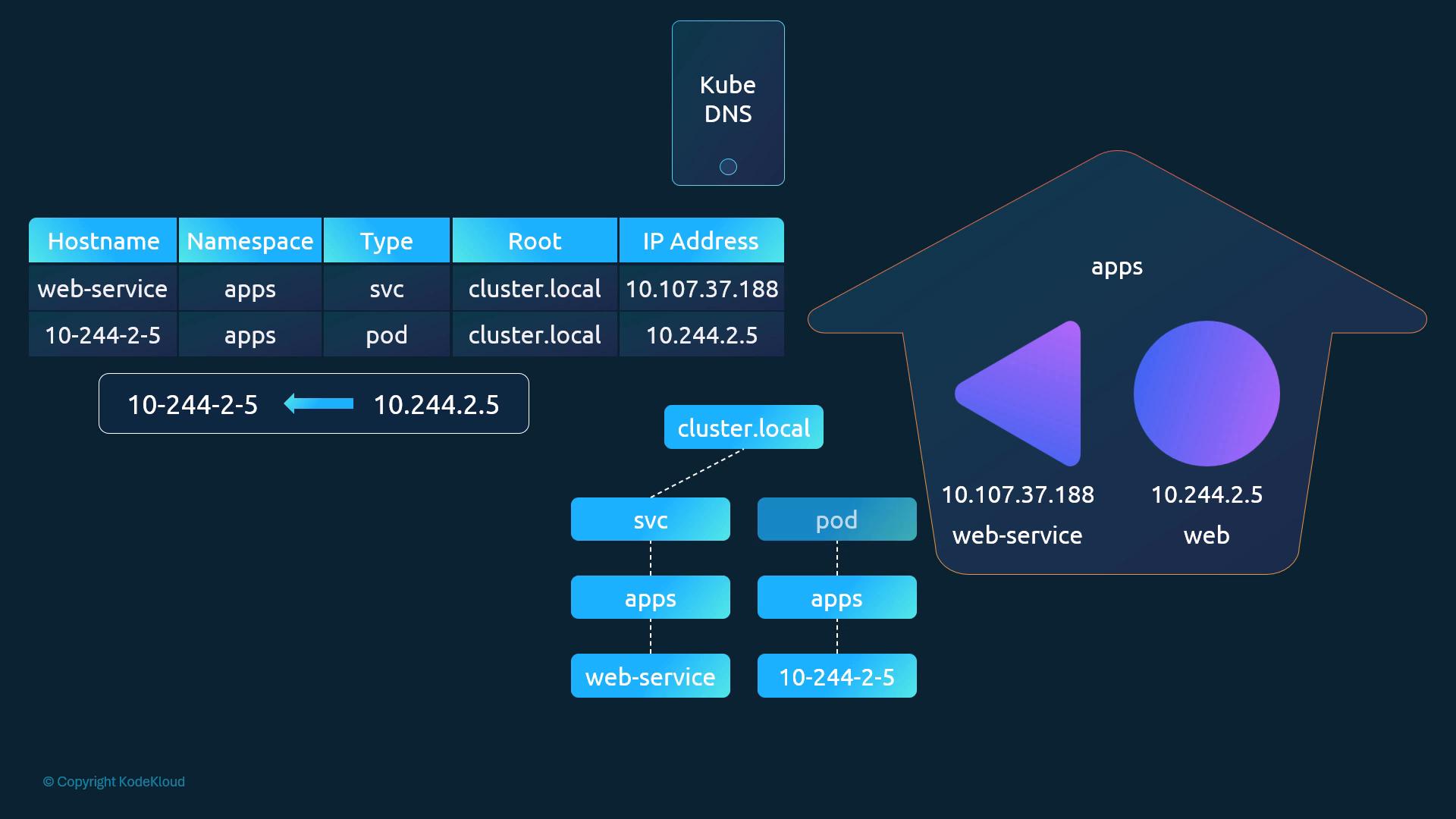The width and height of the screenshot is (1456, 819).
Task: Click the purple circle web pod icon
Action: [1207, 393]
